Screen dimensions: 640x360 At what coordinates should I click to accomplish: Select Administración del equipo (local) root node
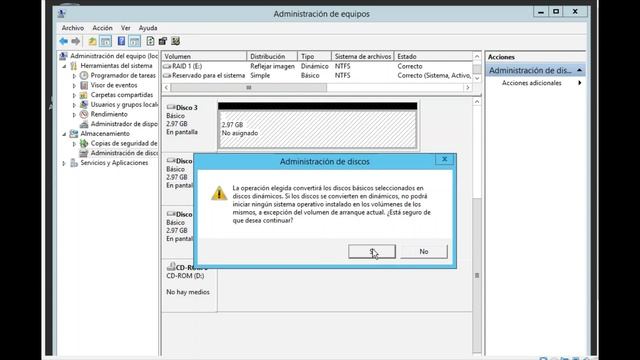[114, 56]
